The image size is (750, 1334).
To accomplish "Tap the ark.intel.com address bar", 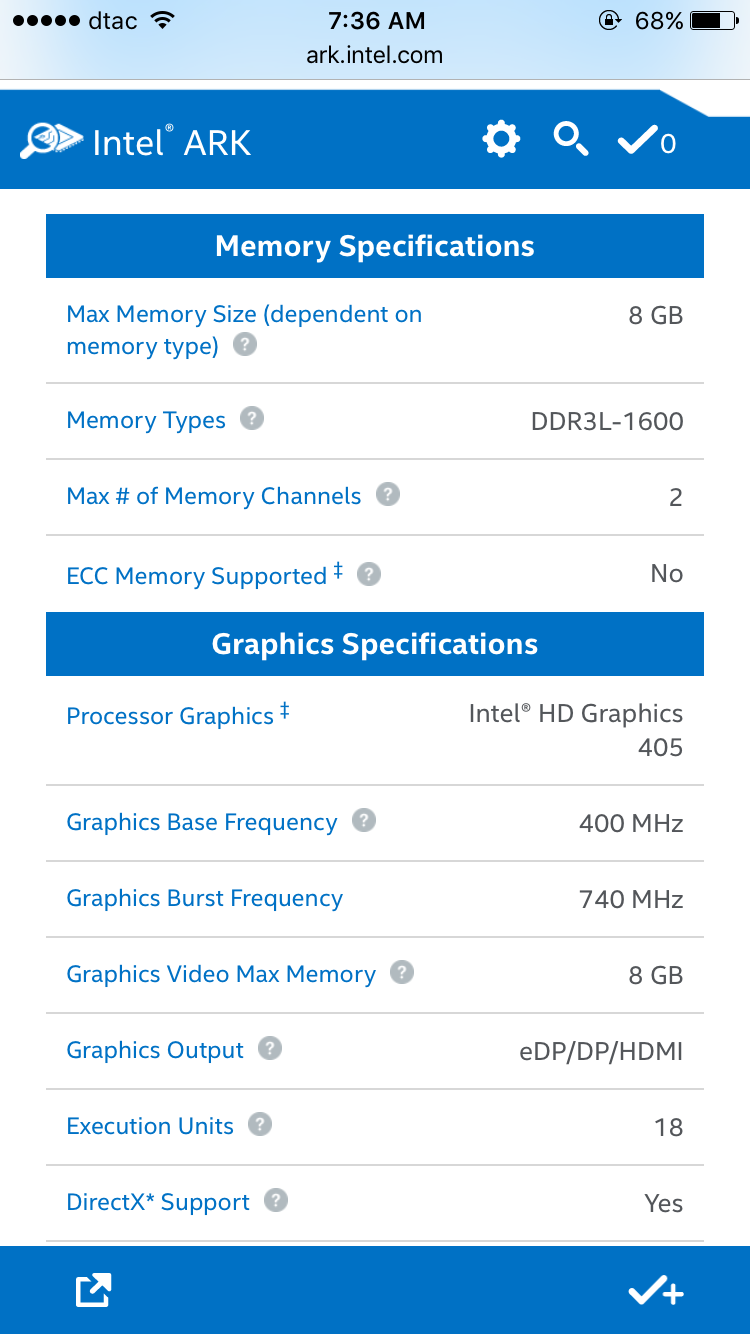I will (x=375, y=55).
